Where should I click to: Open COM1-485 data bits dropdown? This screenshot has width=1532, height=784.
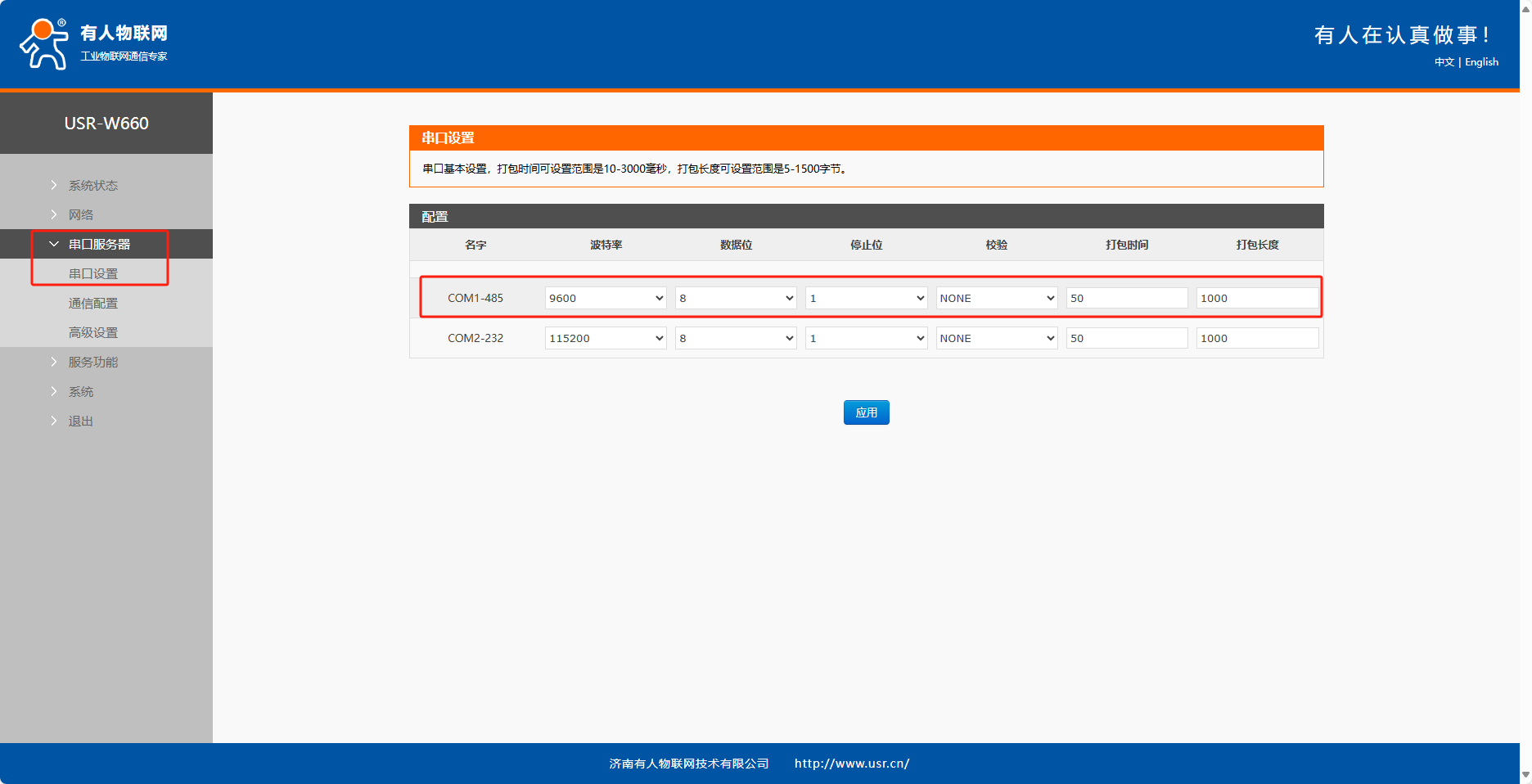point(736,299)
